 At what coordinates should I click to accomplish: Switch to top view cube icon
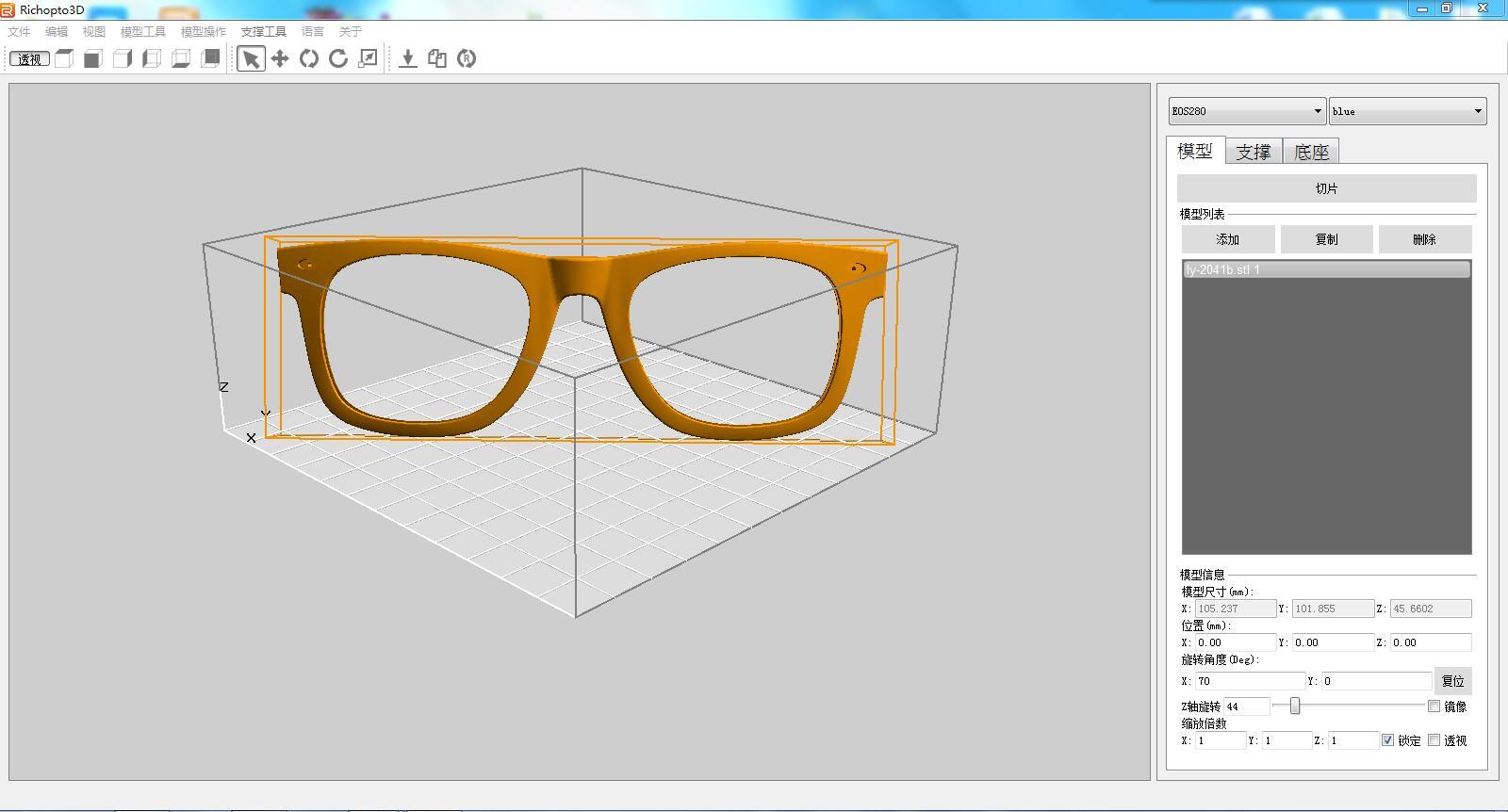point(64,58)
